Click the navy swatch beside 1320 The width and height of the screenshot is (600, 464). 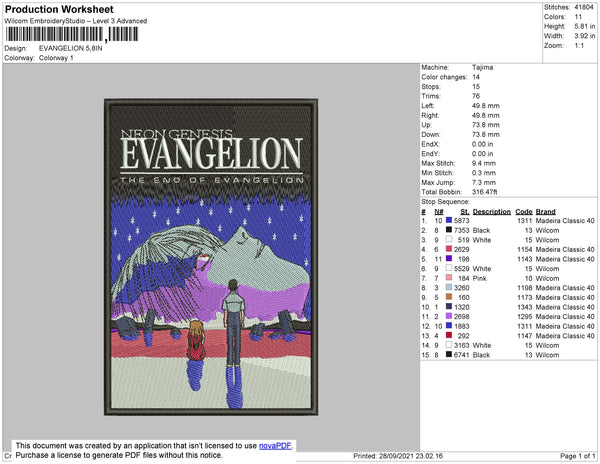[x=449, y=306]
